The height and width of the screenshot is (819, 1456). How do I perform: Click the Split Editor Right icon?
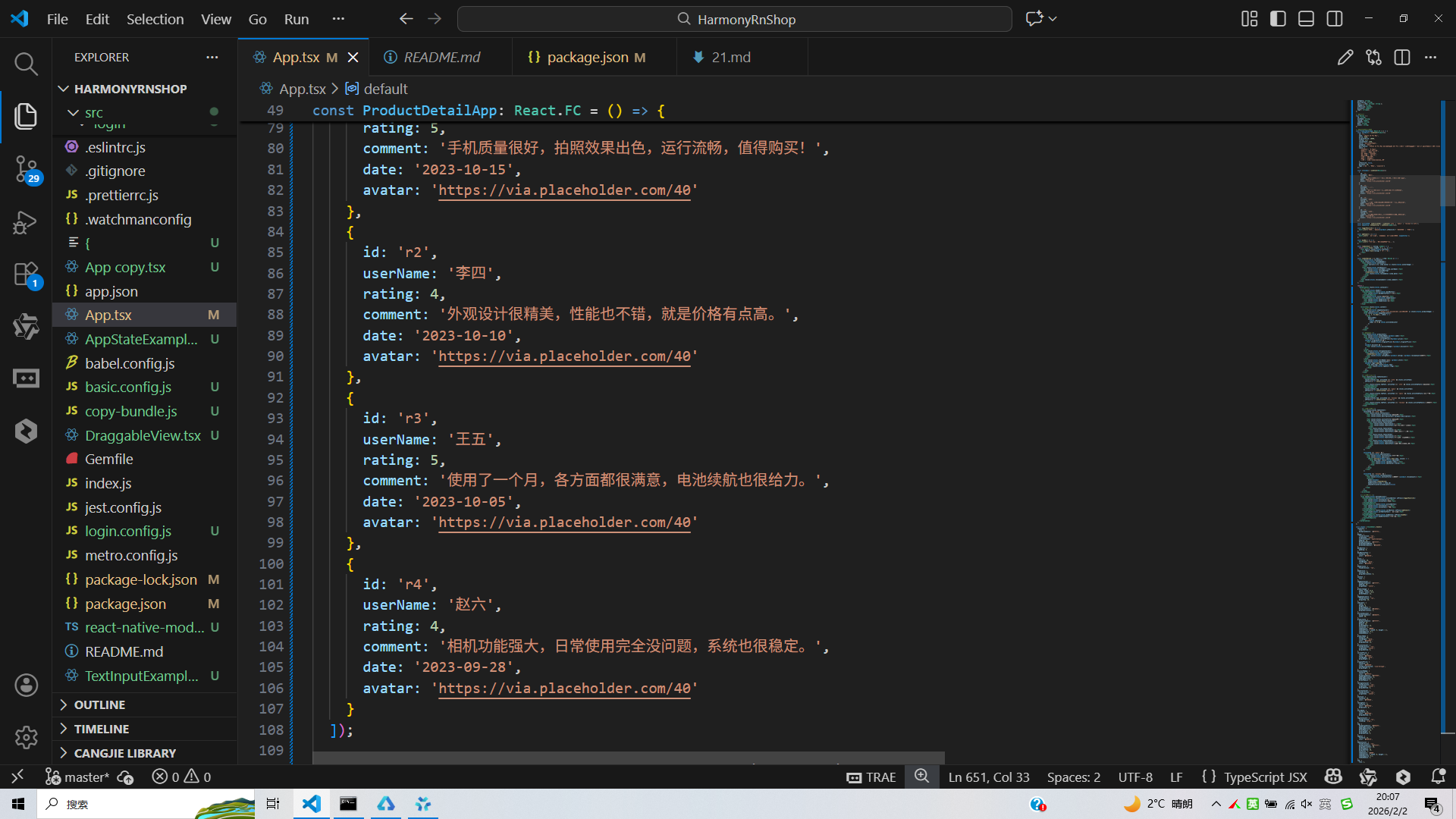point(1401,58)
